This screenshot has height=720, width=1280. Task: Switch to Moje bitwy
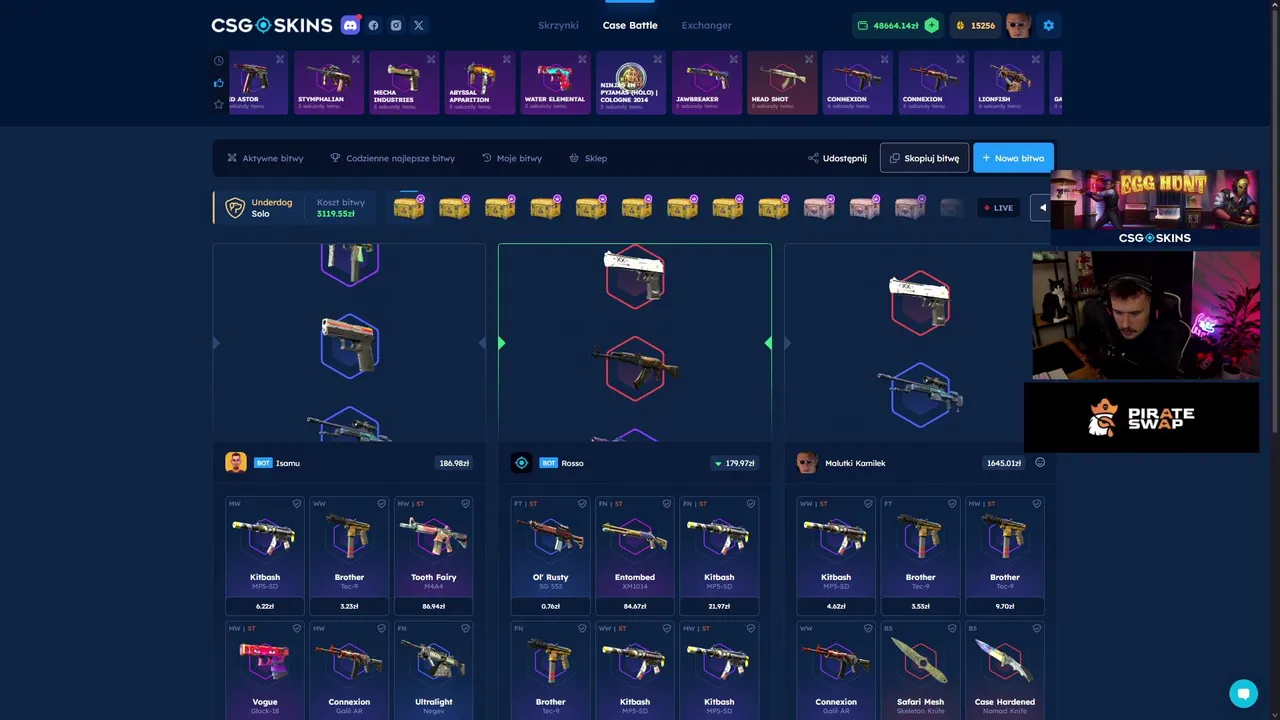512,158
